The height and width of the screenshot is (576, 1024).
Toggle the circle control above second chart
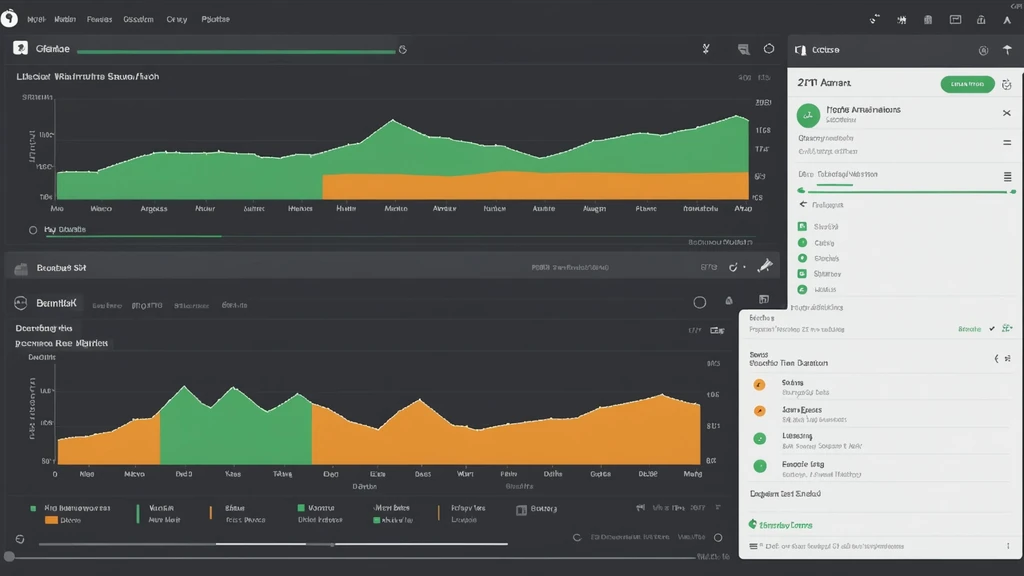[x=699, y=302]
